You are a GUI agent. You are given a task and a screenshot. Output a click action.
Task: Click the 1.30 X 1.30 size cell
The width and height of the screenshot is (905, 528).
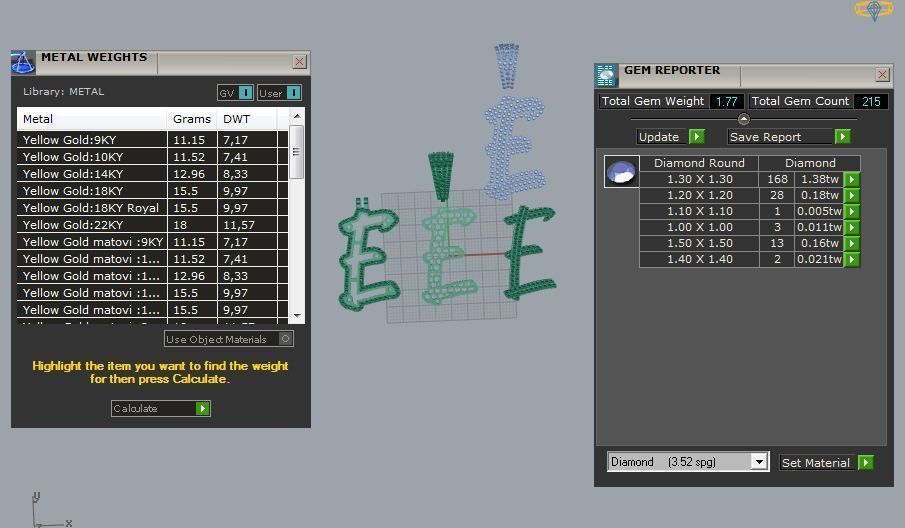click(x=700, y=179)
